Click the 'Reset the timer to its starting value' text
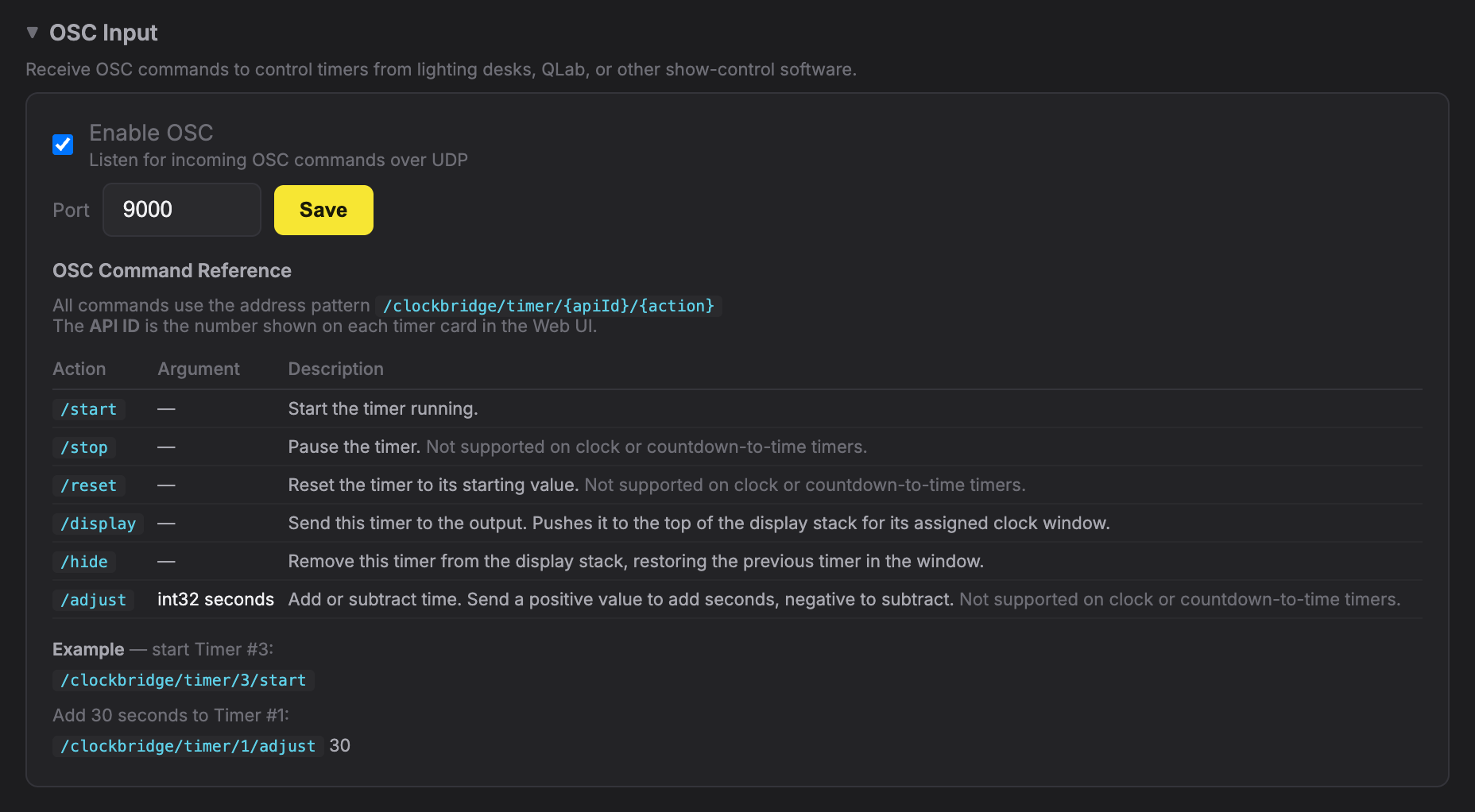This screenshot has height=812, width=1475. [433, 485]
